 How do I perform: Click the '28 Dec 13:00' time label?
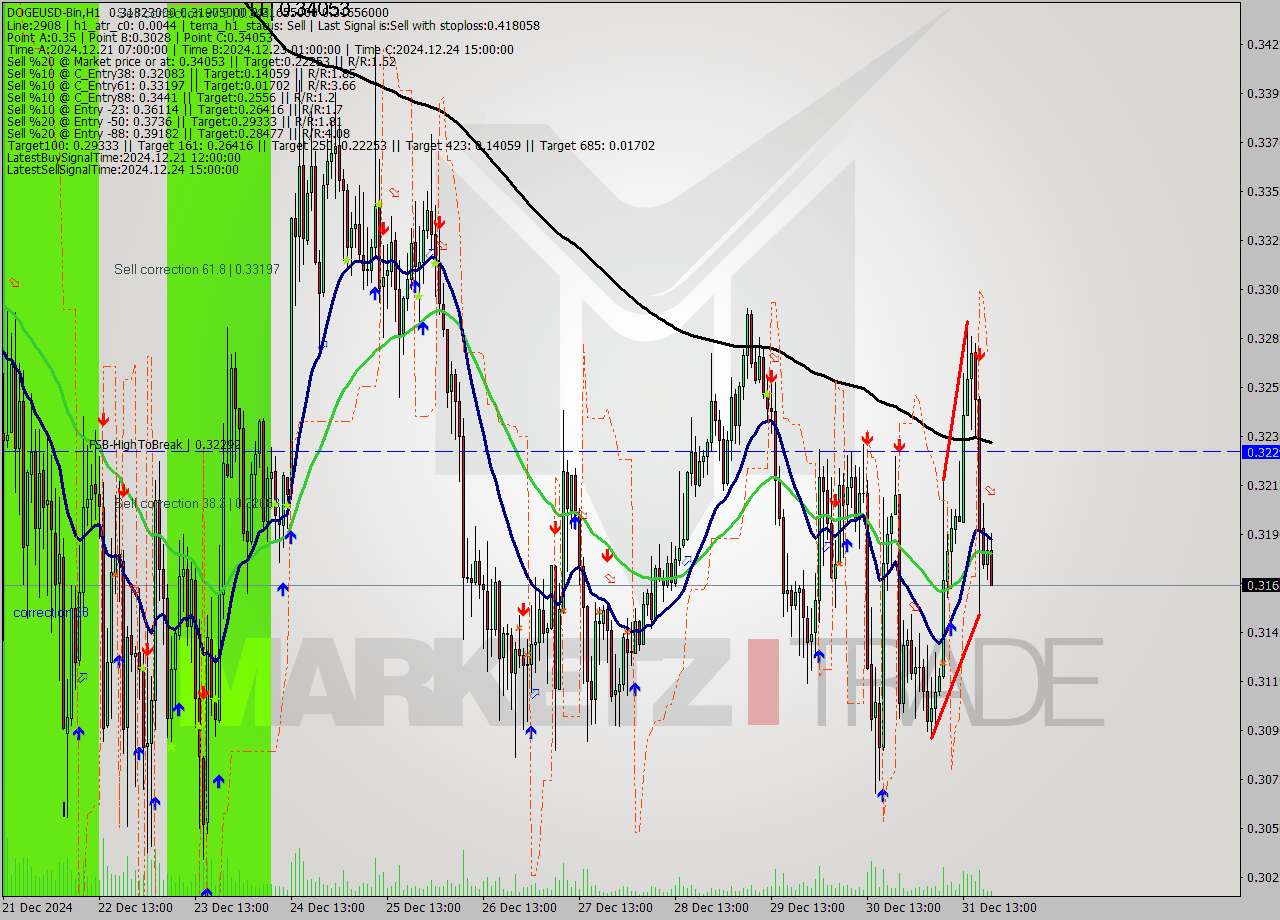[x=711, y=908]
